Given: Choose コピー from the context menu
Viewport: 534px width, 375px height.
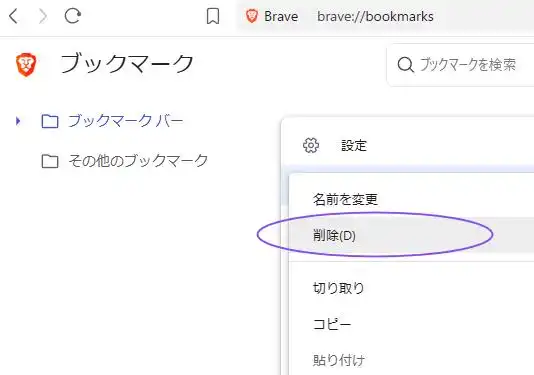Looking at the screenshot, I should [332, 324].
